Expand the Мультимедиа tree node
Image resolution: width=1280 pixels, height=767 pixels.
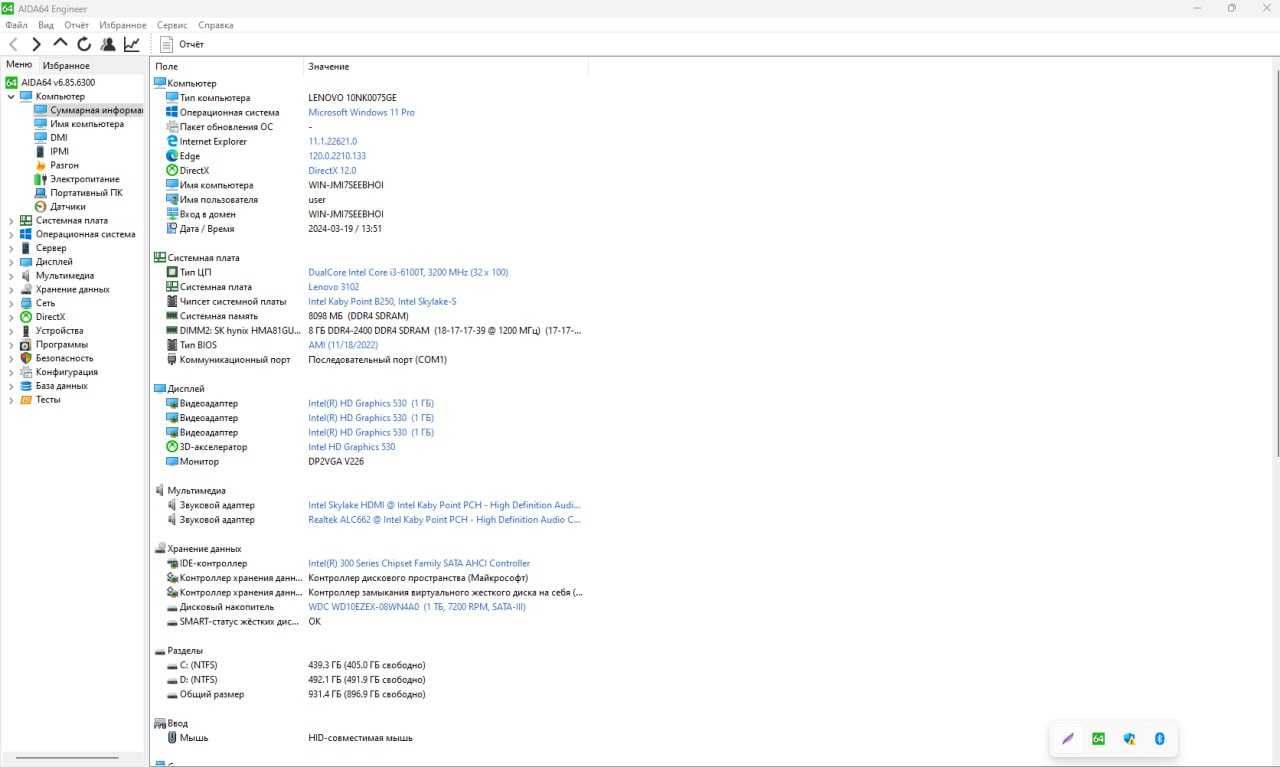(x=11, y=275)
